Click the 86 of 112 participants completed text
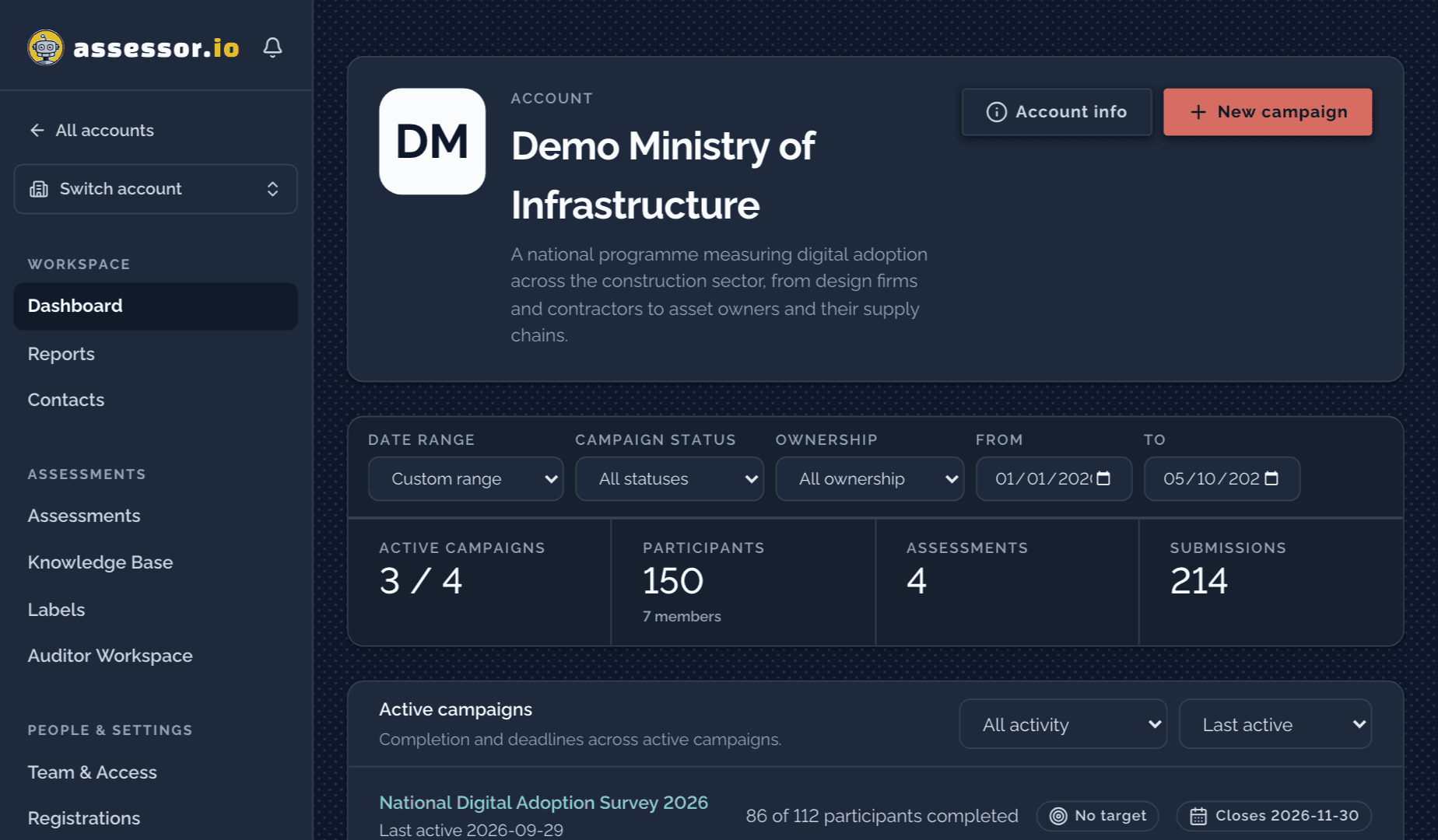Viewport: 1438px width, 840px height. [882, 816]
